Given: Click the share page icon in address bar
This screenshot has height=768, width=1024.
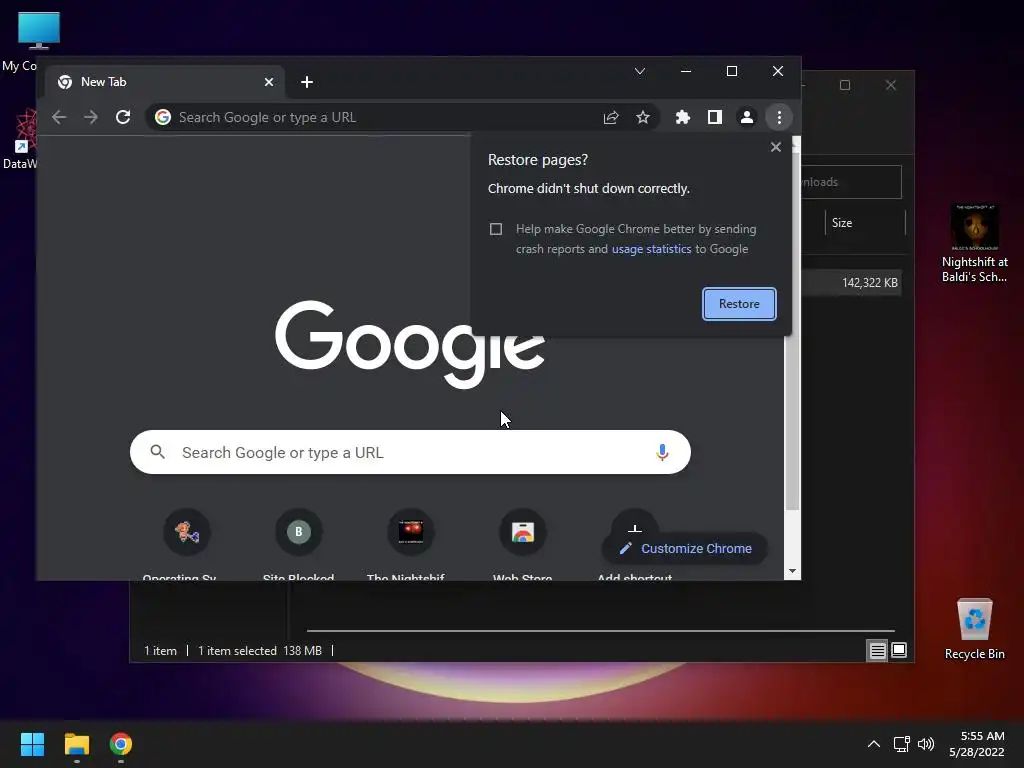Looking at the screenshot, I should tap(611, 117).
